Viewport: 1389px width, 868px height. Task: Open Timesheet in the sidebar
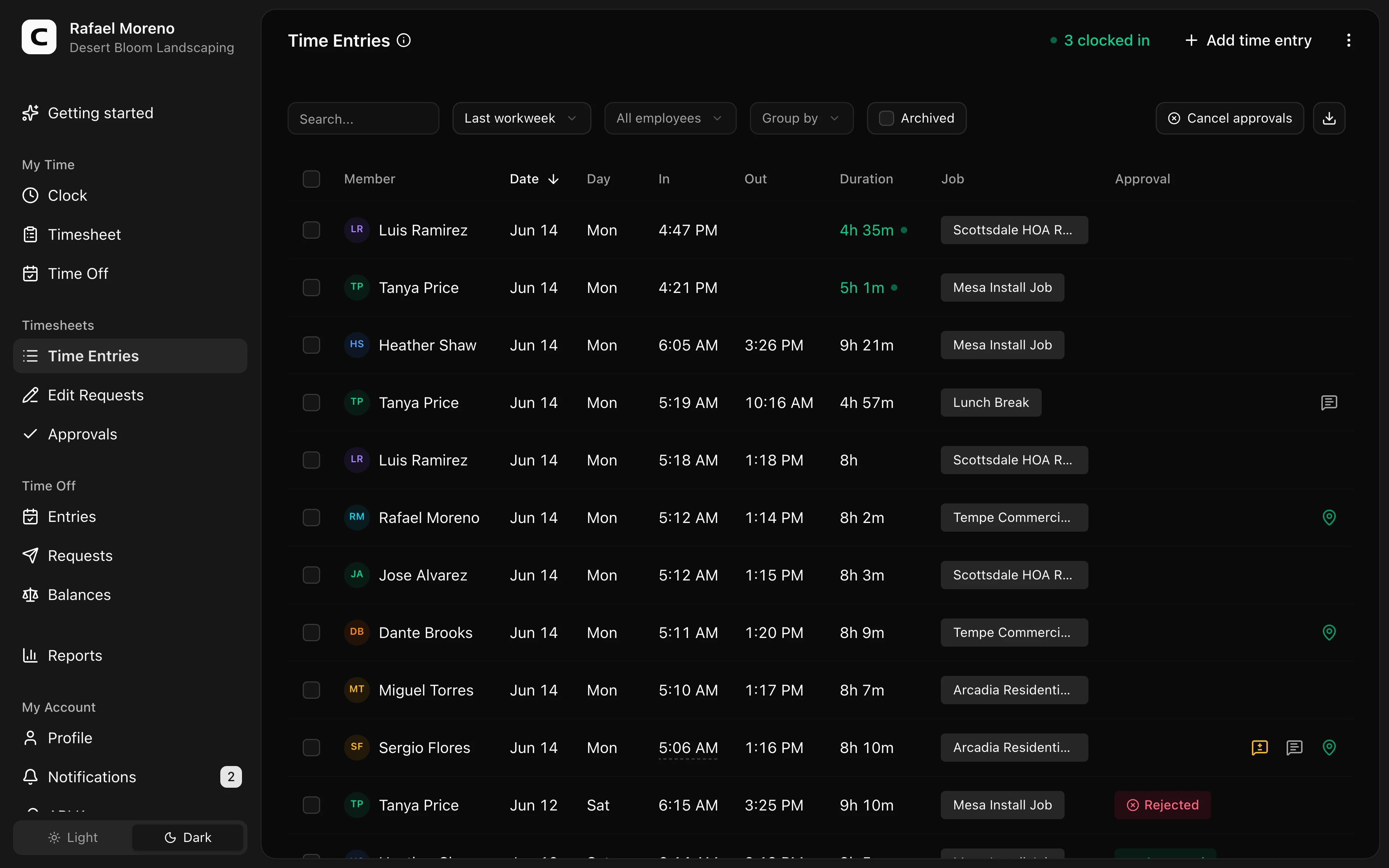(130, 235)
